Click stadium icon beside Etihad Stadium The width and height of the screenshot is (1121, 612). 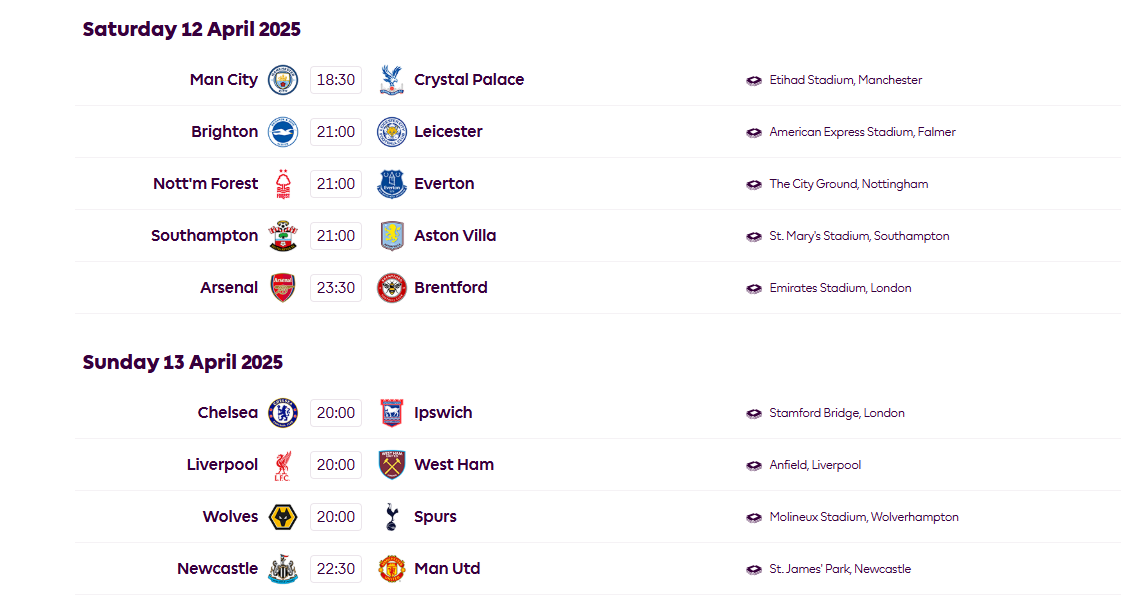(x=754, y=81)
